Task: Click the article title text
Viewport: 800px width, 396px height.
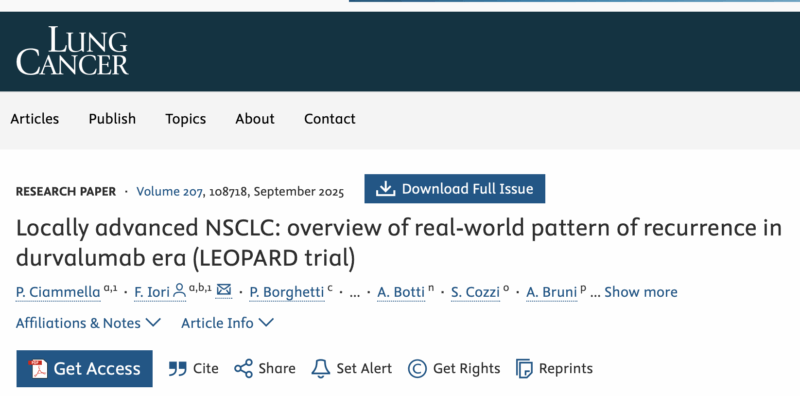Action: (x=398, y=243)
